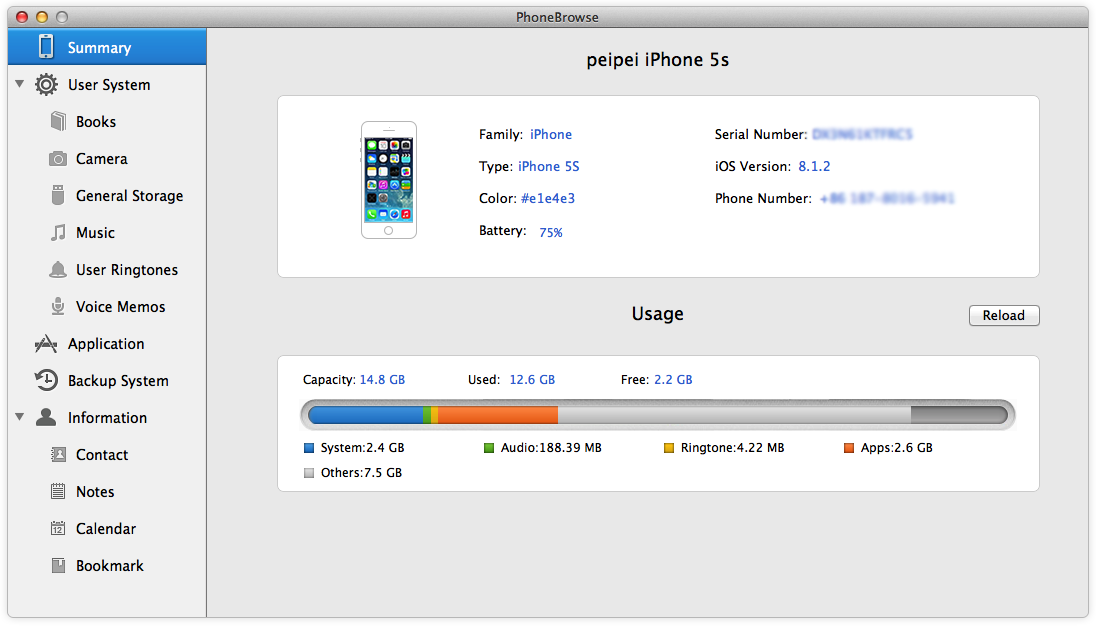The height and width of the screenshot is (626, 1096).
Task: Open the Application store icon
Action: point(46,344)
